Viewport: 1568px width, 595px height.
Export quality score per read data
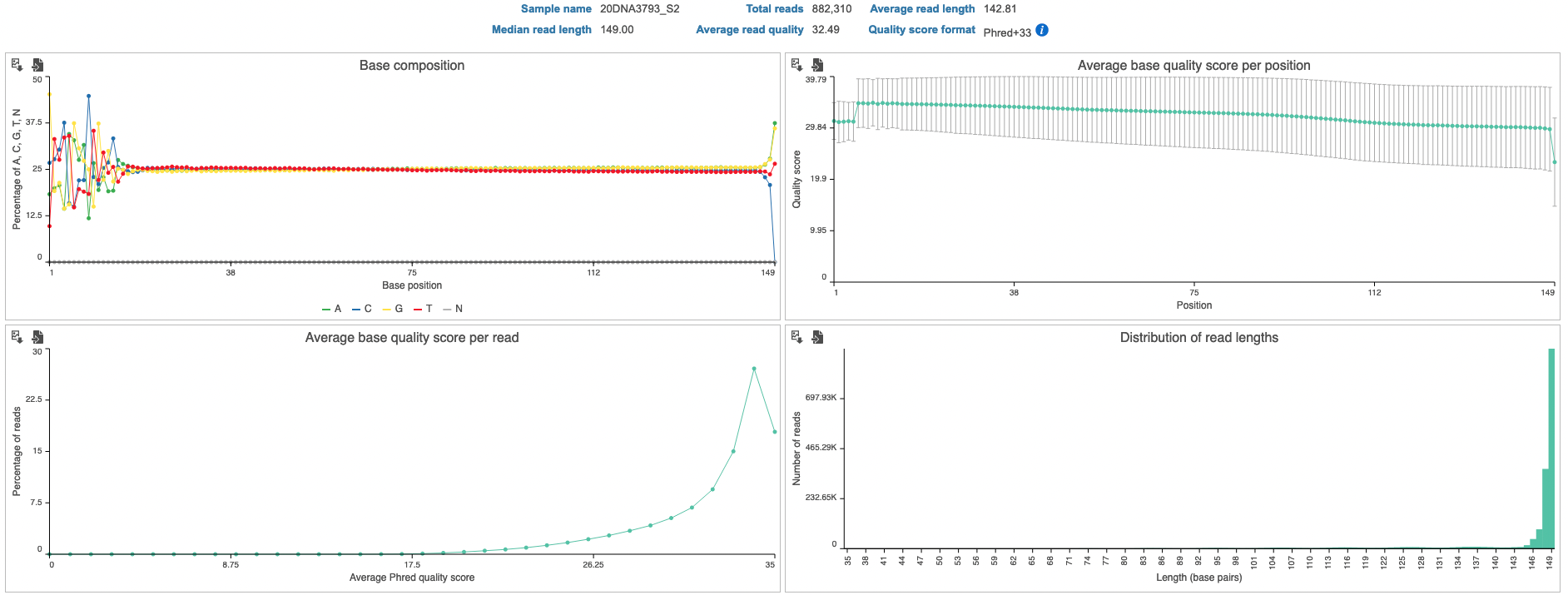37,337
